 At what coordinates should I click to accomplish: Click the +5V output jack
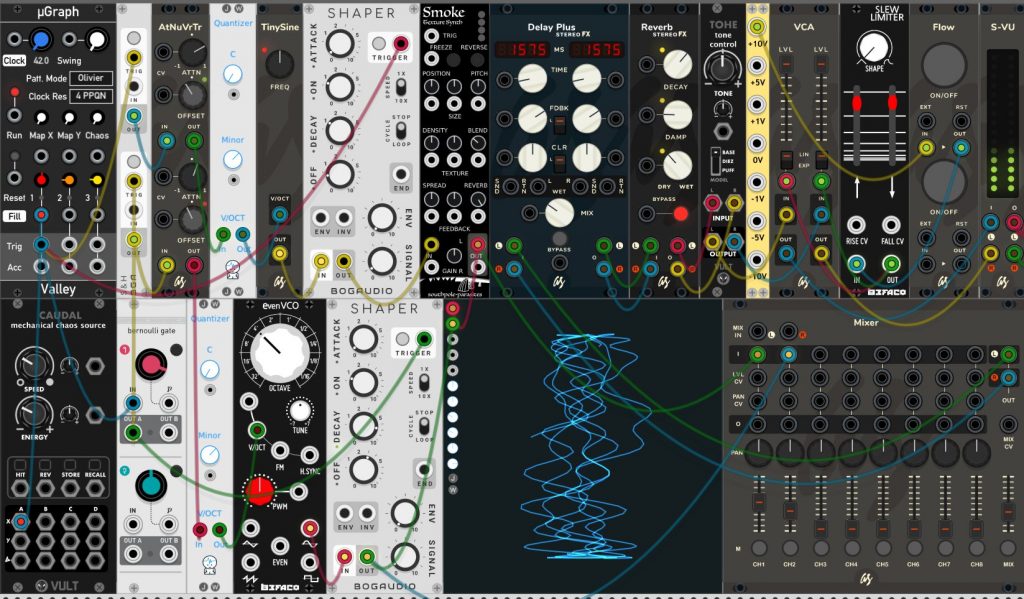pyautogui.click(x=756, y=65)
